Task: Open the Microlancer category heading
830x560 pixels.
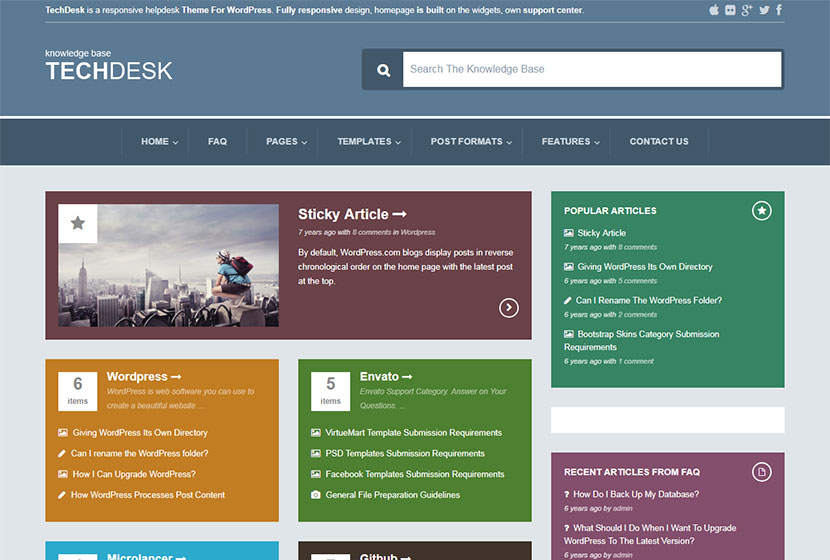Action: (140, 556)
